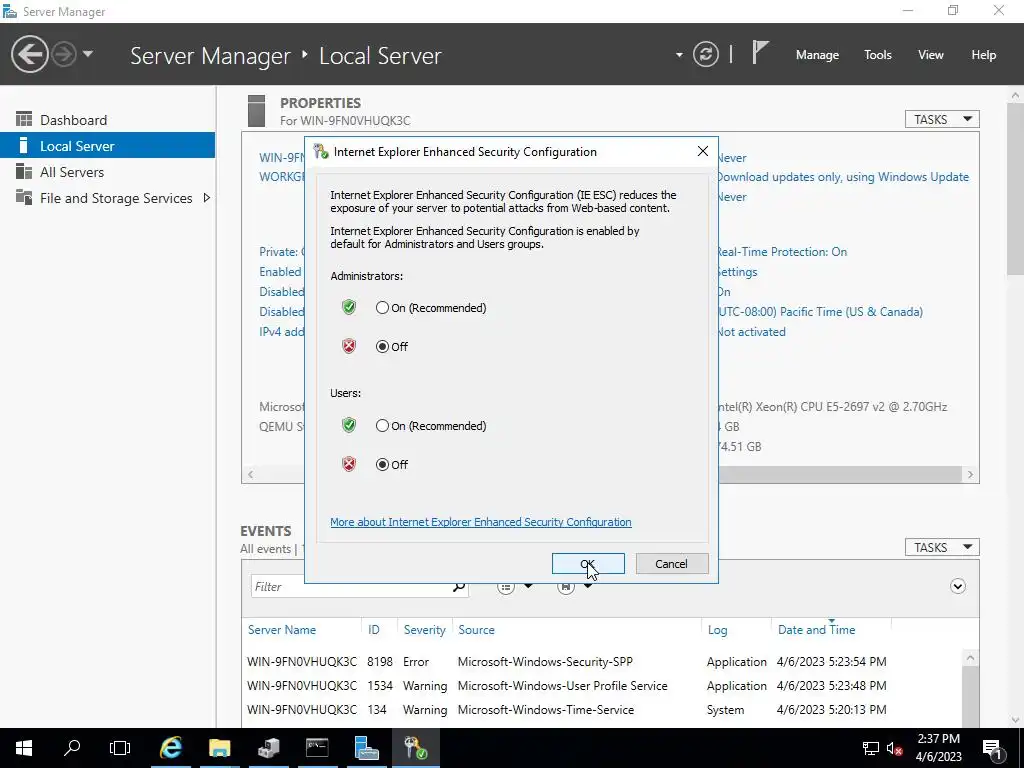Open the dropdown arrow left of refresh
The image size is (1024, 768).
(x=679, y=55)
